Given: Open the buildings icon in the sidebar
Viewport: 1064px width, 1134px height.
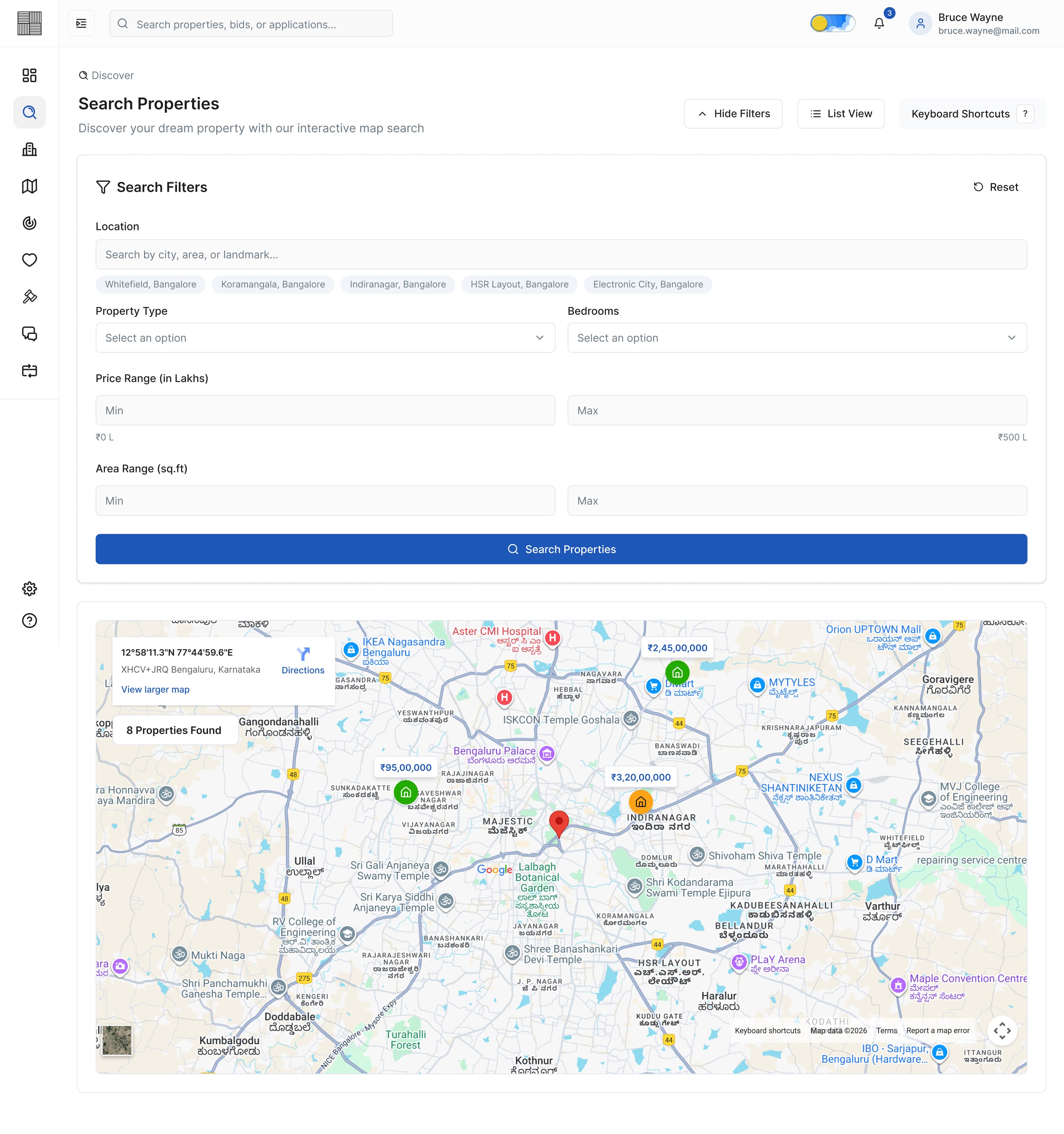Looking at the screenshot, I should coord(29,150).
